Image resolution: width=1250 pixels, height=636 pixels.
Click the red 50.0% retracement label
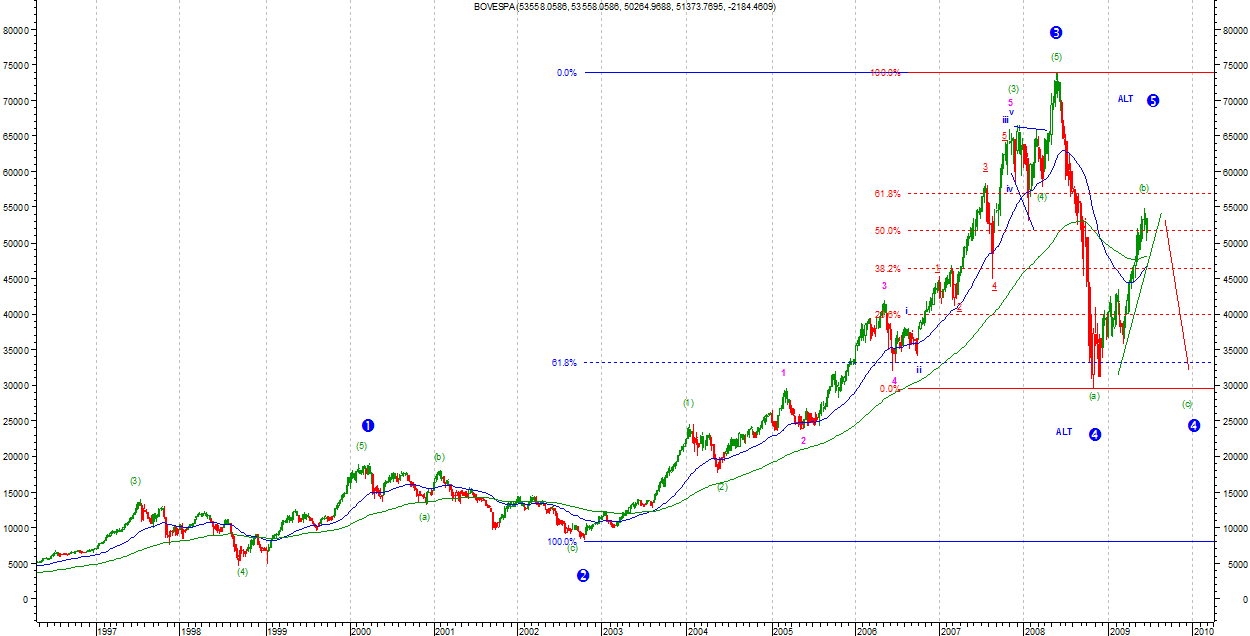pyautogui.click(x=887, y=231)
